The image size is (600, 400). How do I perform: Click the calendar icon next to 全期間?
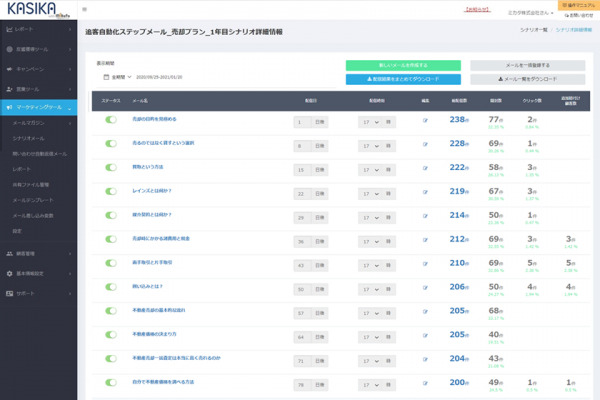pyautogui.click(x=105, y=76)
